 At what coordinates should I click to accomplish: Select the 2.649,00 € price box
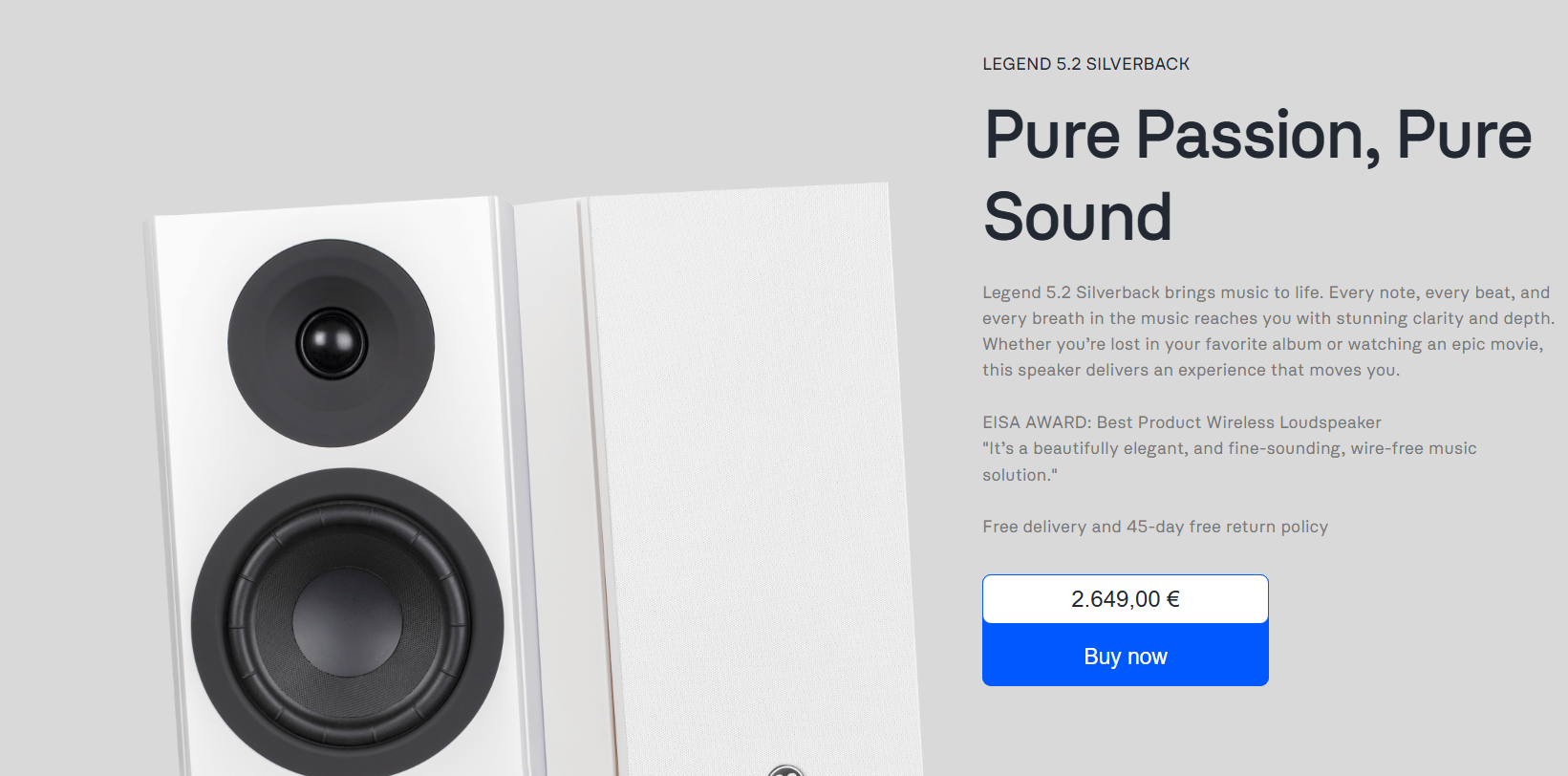[1125, 599]
